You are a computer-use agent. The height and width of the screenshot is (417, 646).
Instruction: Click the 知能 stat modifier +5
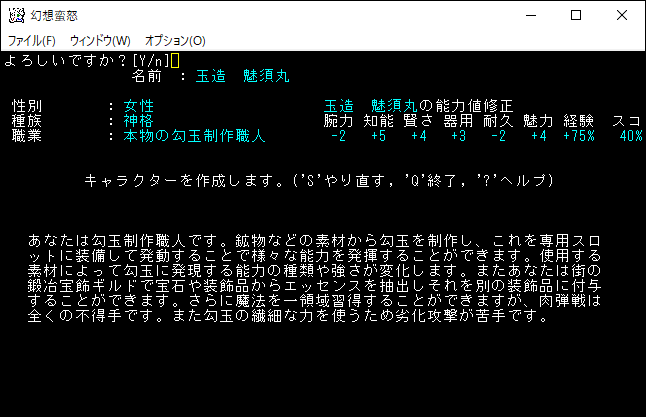tap(379, 136)
